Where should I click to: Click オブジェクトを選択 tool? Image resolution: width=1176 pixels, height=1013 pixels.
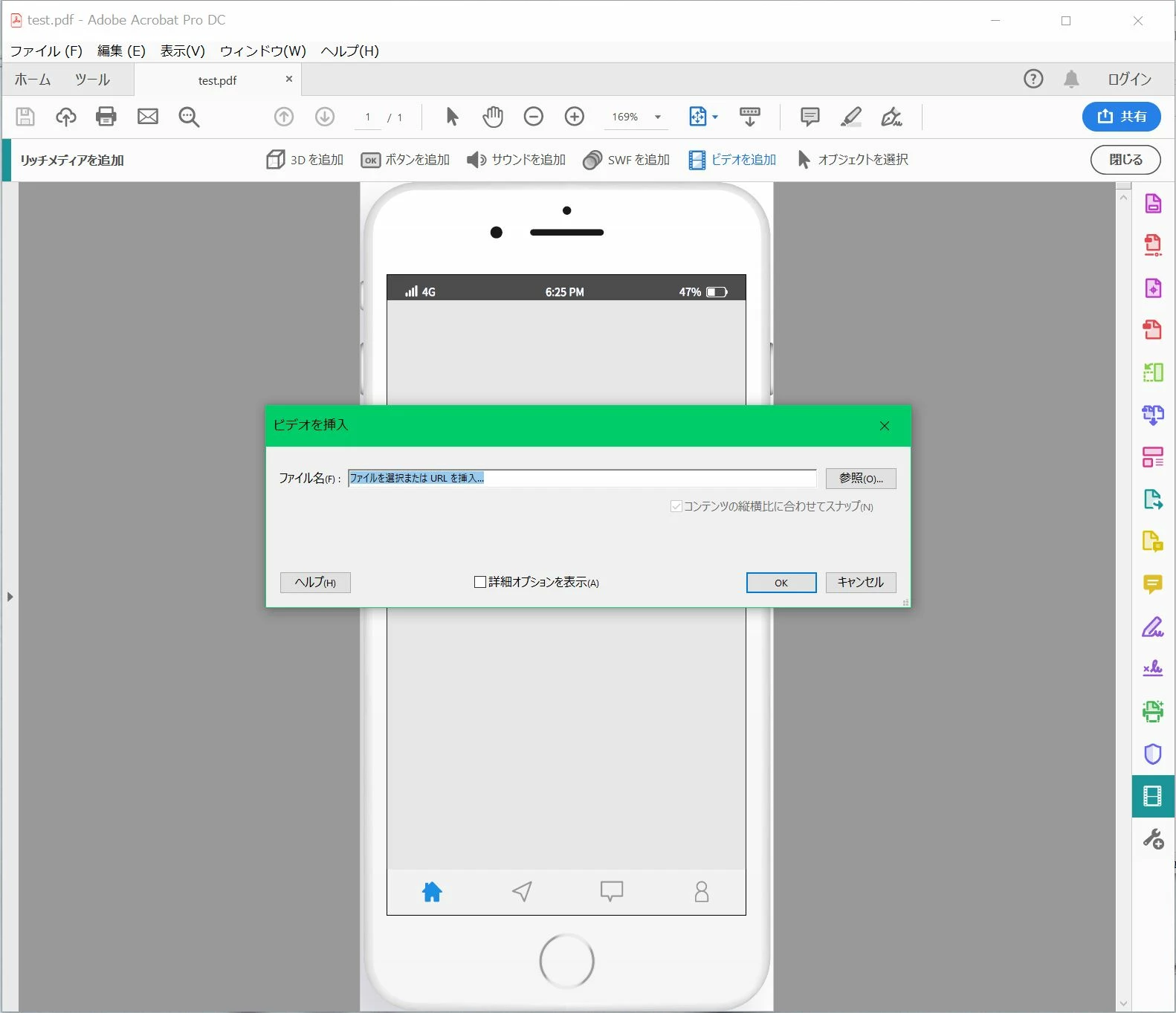(x=853, y=160)
